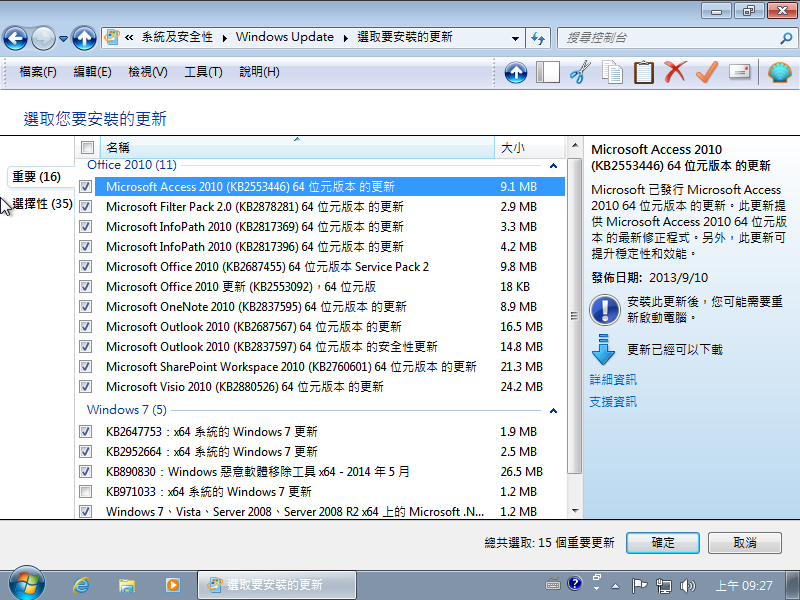The width and height of the screenshot is (800, 600).
Task: Open the Windows Start button
Action: [26, 584]
